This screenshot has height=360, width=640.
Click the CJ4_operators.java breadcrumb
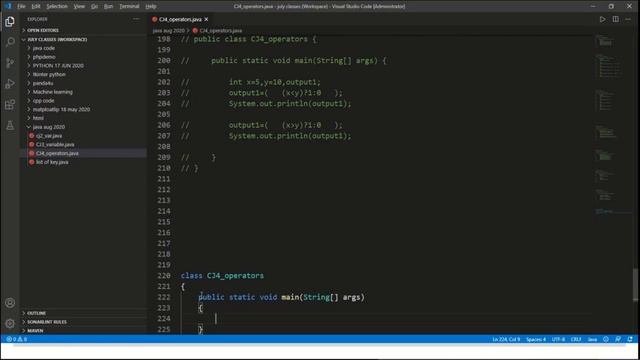pos(220,30)
